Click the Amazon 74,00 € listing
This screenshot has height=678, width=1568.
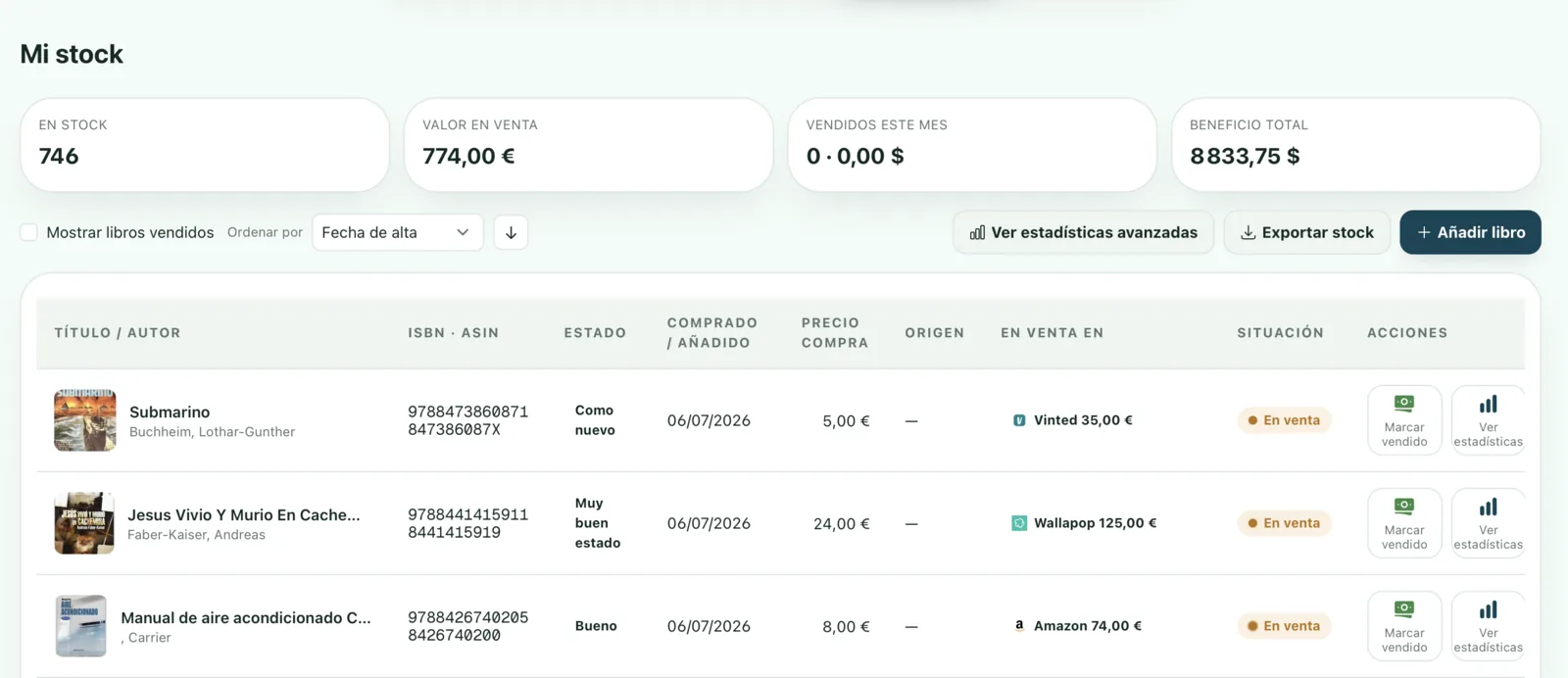(x=1077, y=626)
